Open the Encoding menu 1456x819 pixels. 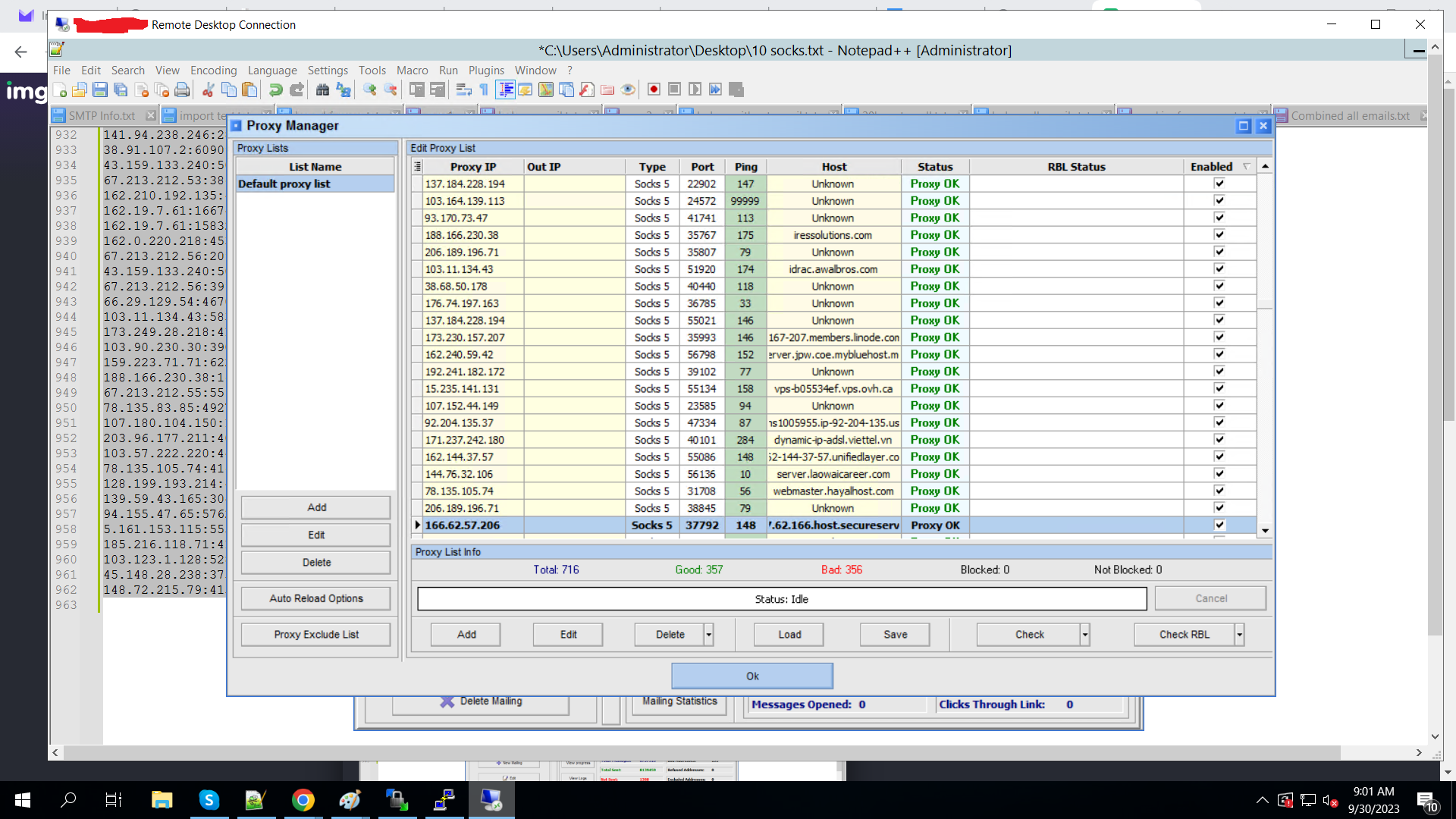click(213, 70)
